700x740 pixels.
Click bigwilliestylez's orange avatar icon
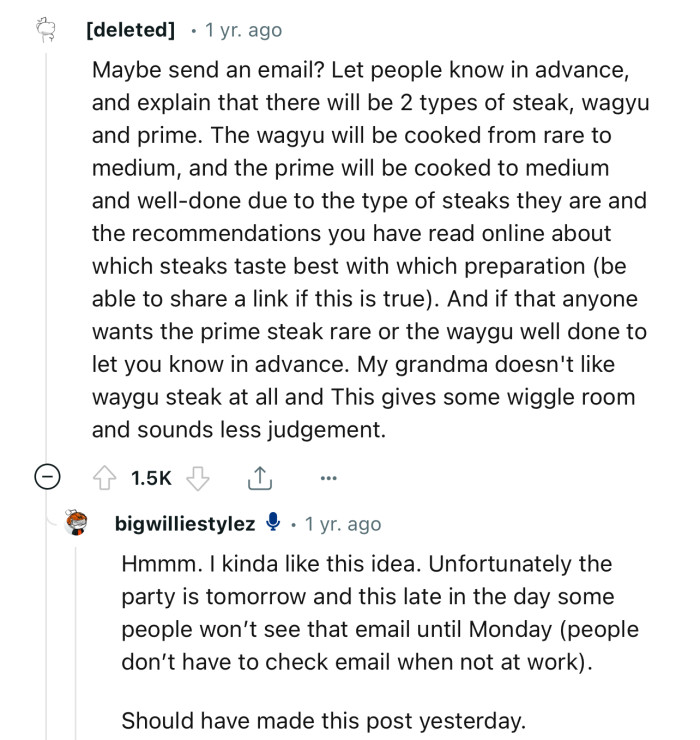(x=77, y=524)
